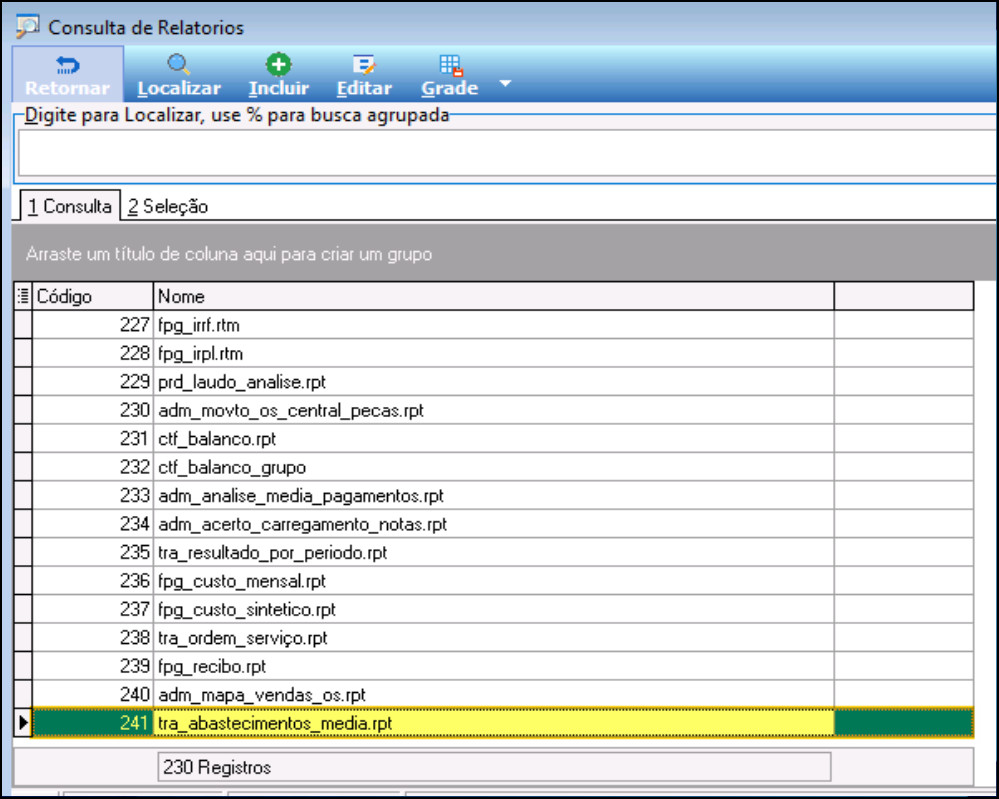The height and width of the screenshot is (799, 999).
Task: Click the green Incluir plus icon
Action: [278, 64]
